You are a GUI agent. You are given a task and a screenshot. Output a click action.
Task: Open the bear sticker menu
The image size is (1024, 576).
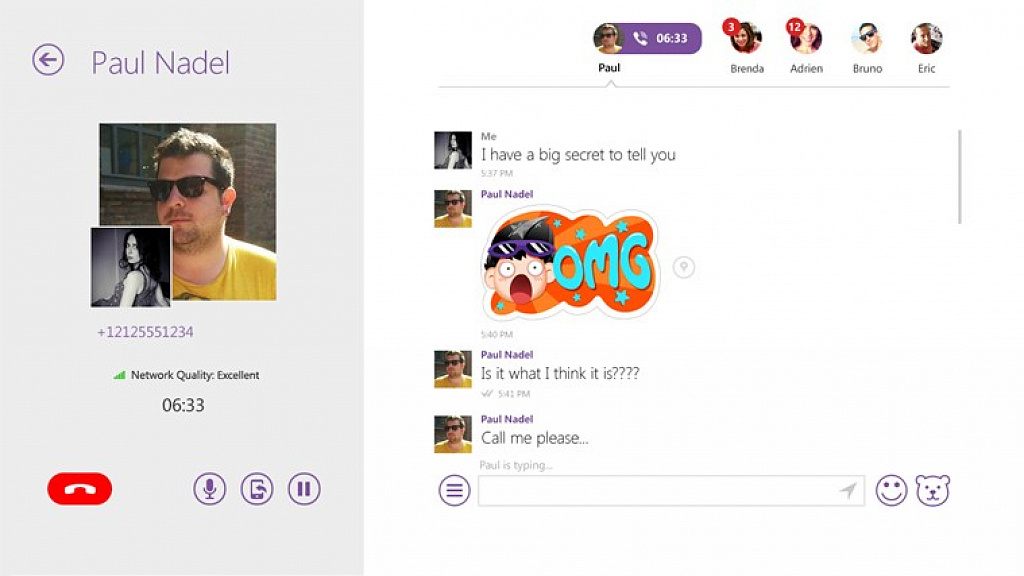tap(933, 490)
